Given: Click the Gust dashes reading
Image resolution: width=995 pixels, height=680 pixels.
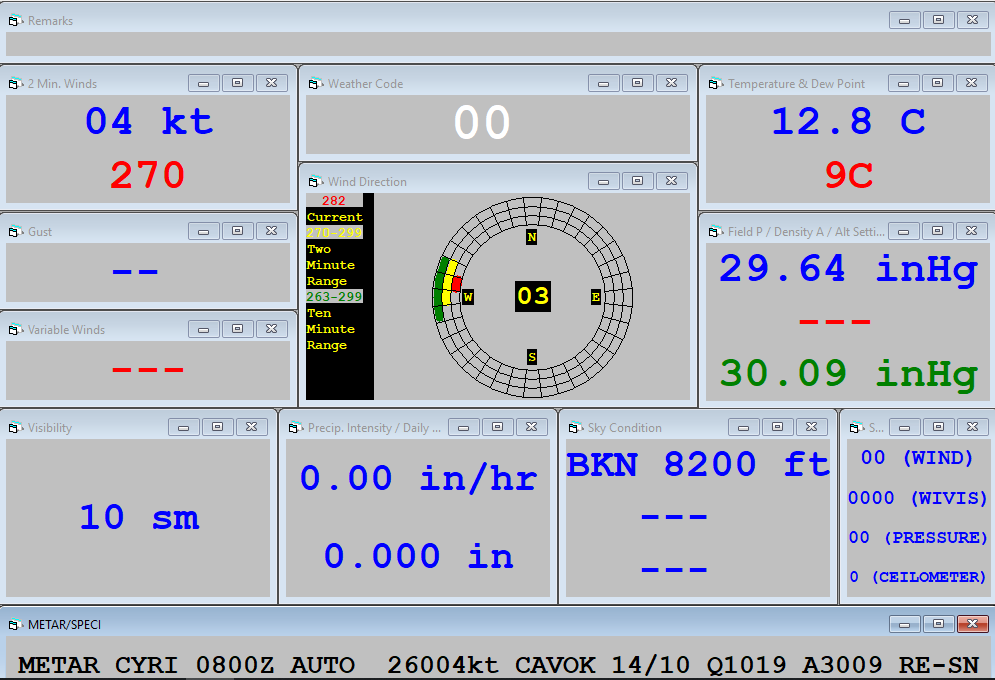Looking at the screenshot, I should tap(135, 272).
